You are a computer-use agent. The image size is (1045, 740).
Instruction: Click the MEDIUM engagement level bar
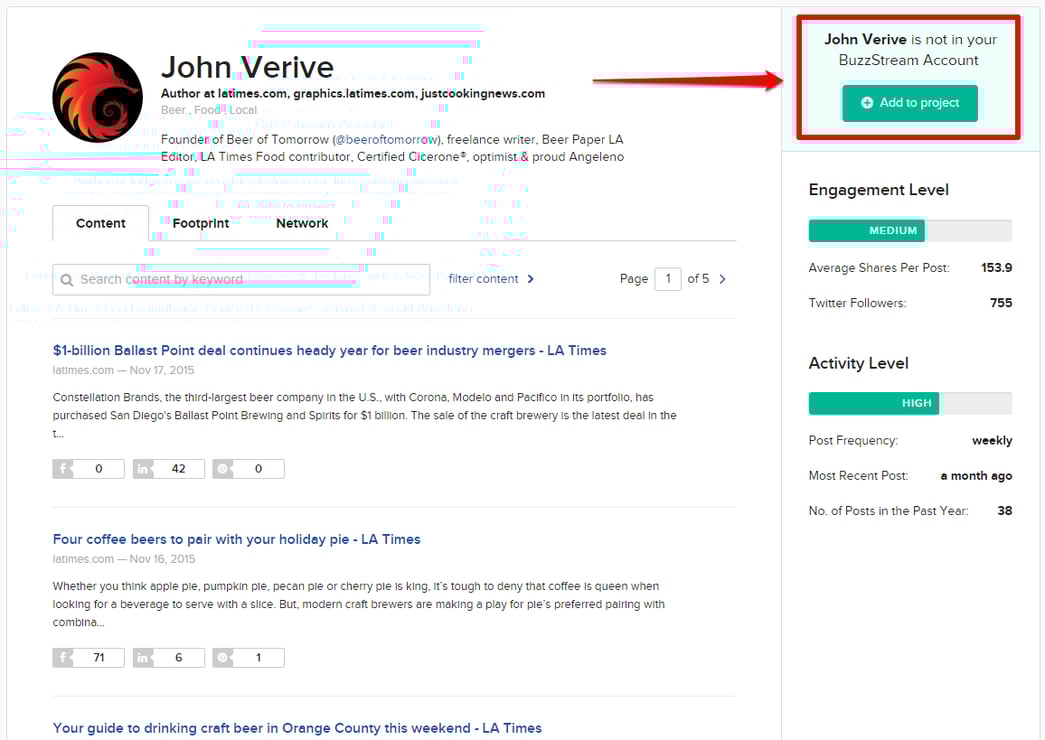click(x=866, y=230)
